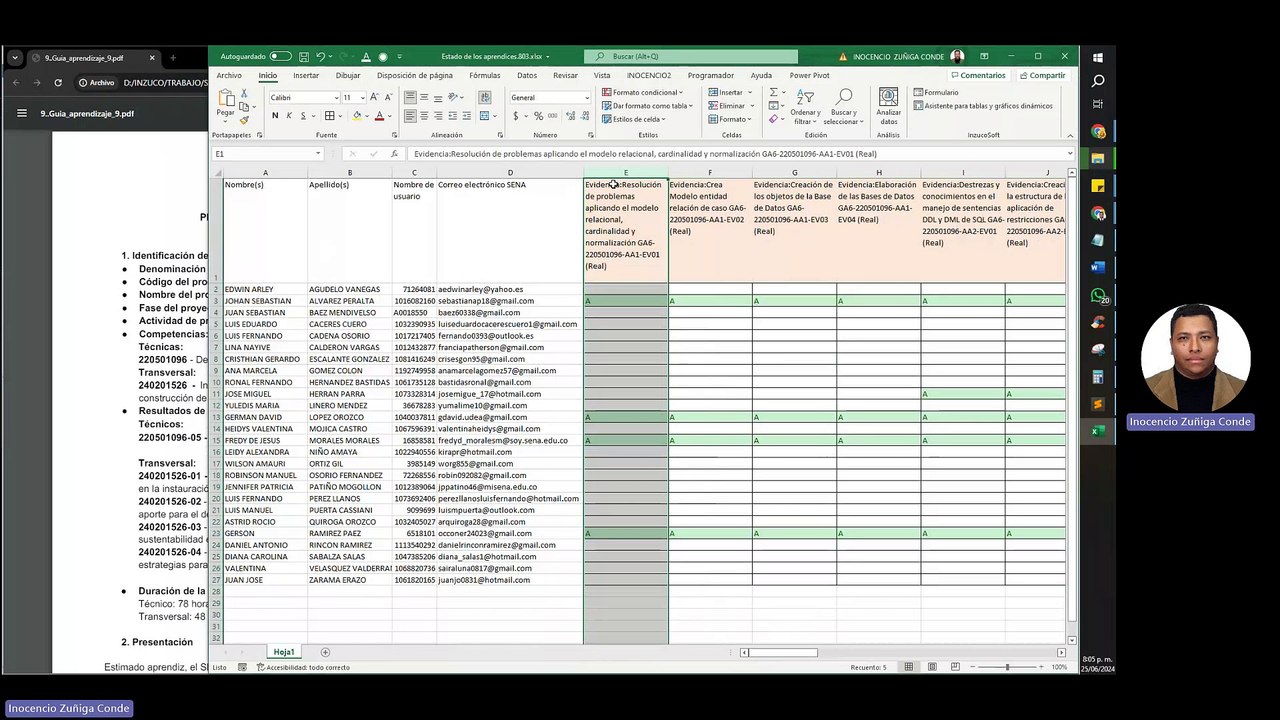Open the Buscar y seleccionar dropdown
Image resolution: width=1280 pixels, height=720 pixels.
[x=842, y=107]
